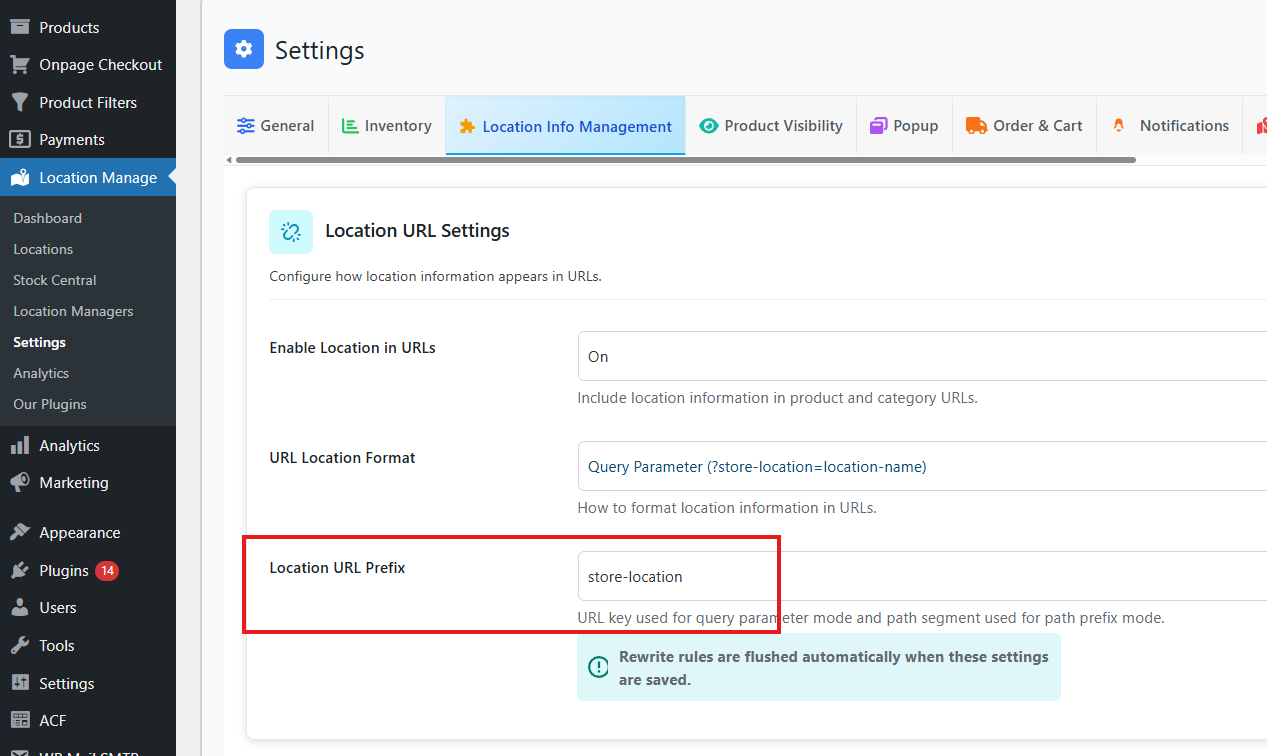Image resolution: width=1267 pixels, height=756 pixels.
Task: Open Location Managers submenu link
Action: click(x=73, y=311)
